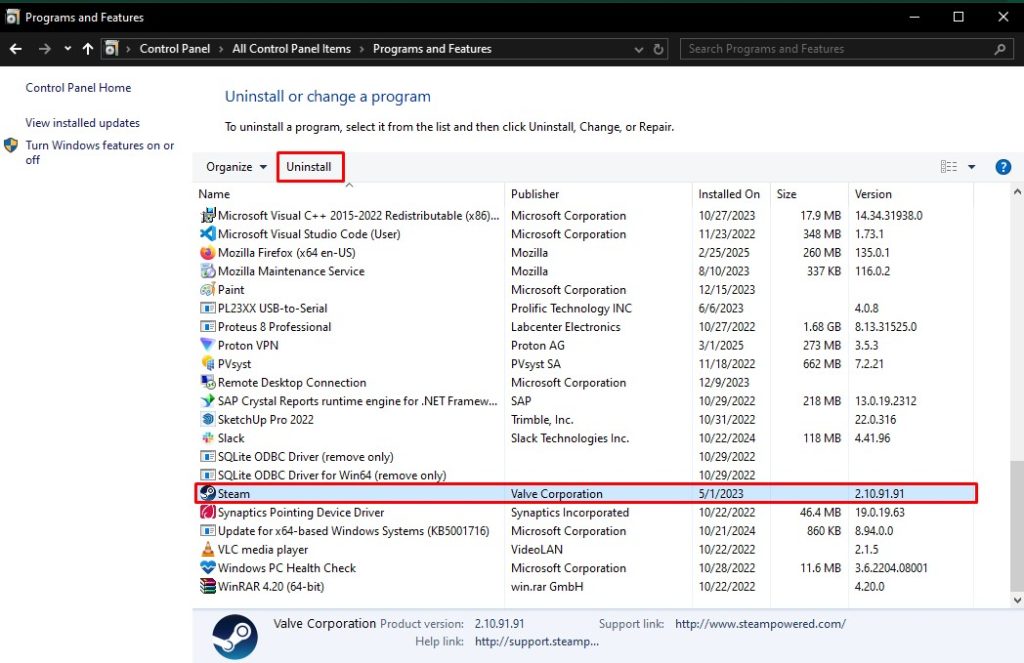Expand the view options dropdown arrow

tap(972, 167)
